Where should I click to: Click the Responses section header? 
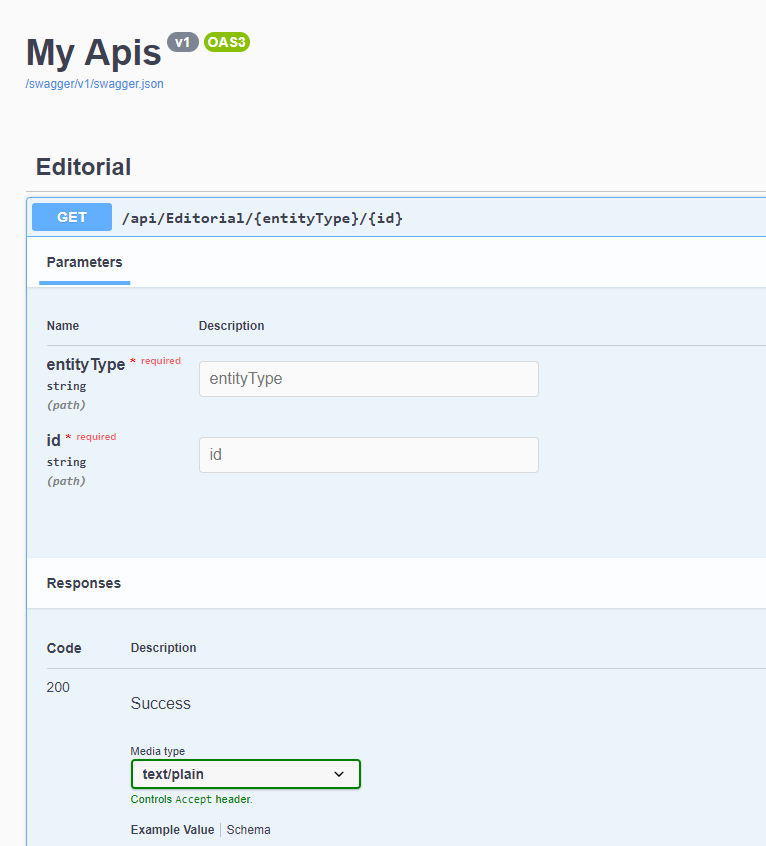click(x=84, y=582)
